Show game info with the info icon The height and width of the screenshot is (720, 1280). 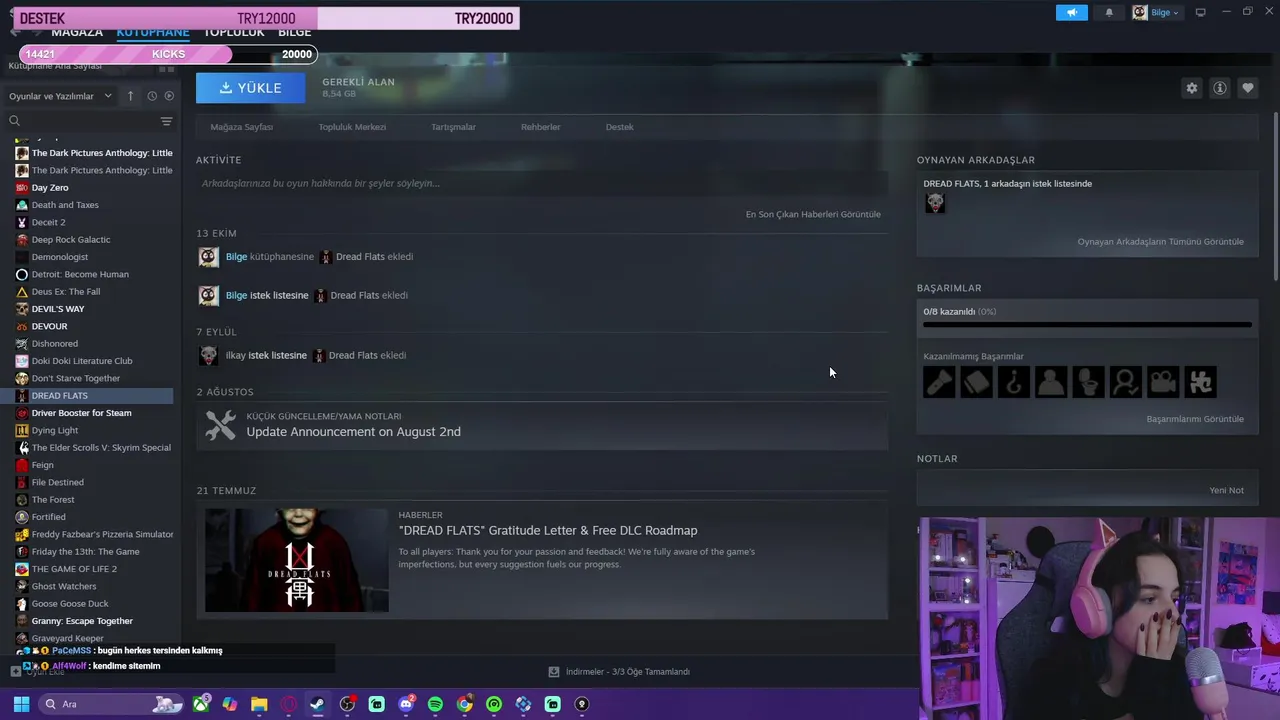(1220, 88)
